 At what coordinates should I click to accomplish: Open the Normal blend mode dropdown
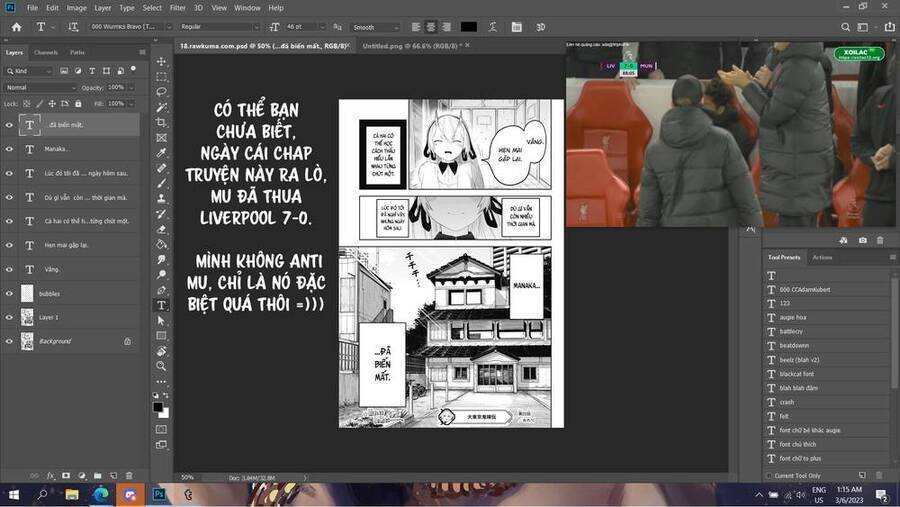point(40,87)
